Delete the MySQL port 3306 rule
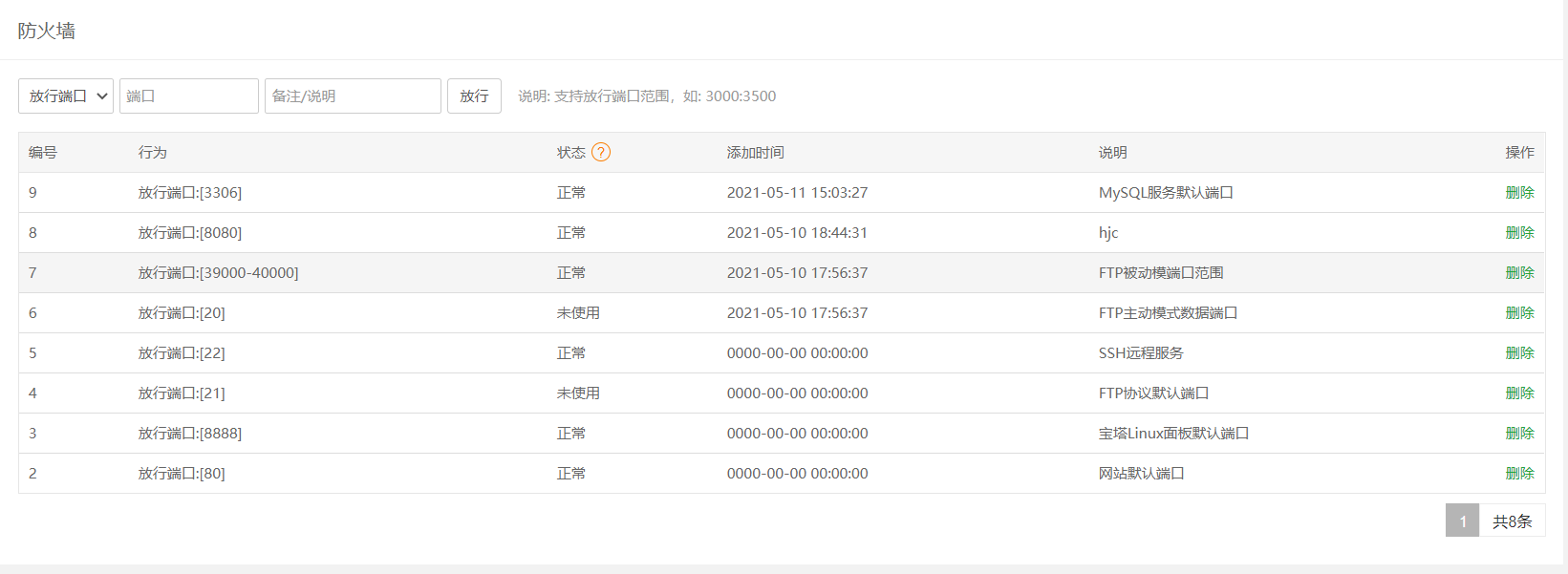1568x574 pixels. coord(1519,193)
